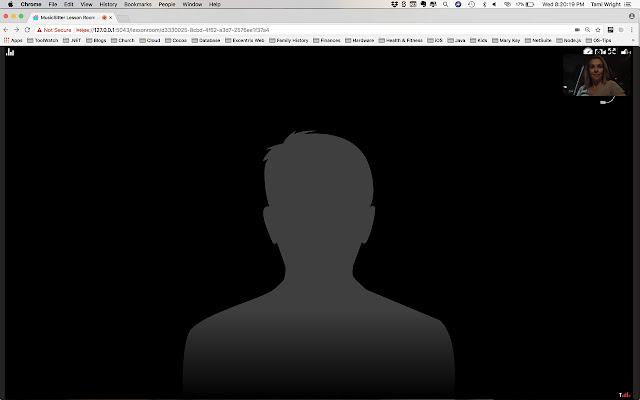
Task: Open a new tab with the blank tab button
Action: click(x=123, y=18)
